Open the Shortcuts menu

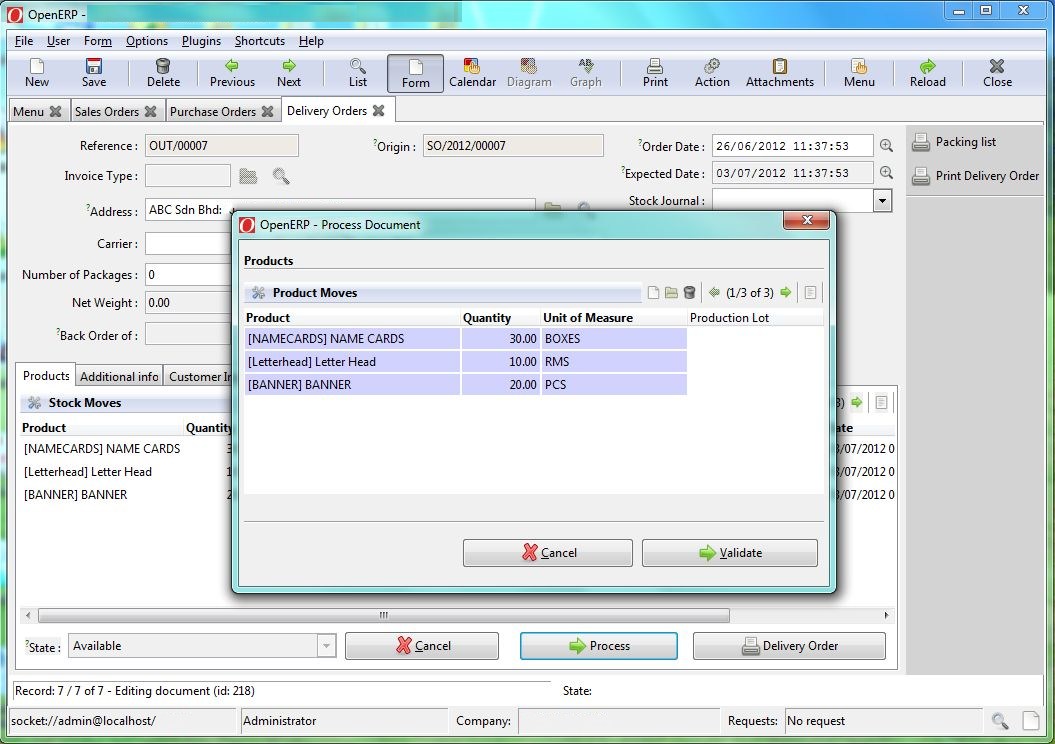260,41
